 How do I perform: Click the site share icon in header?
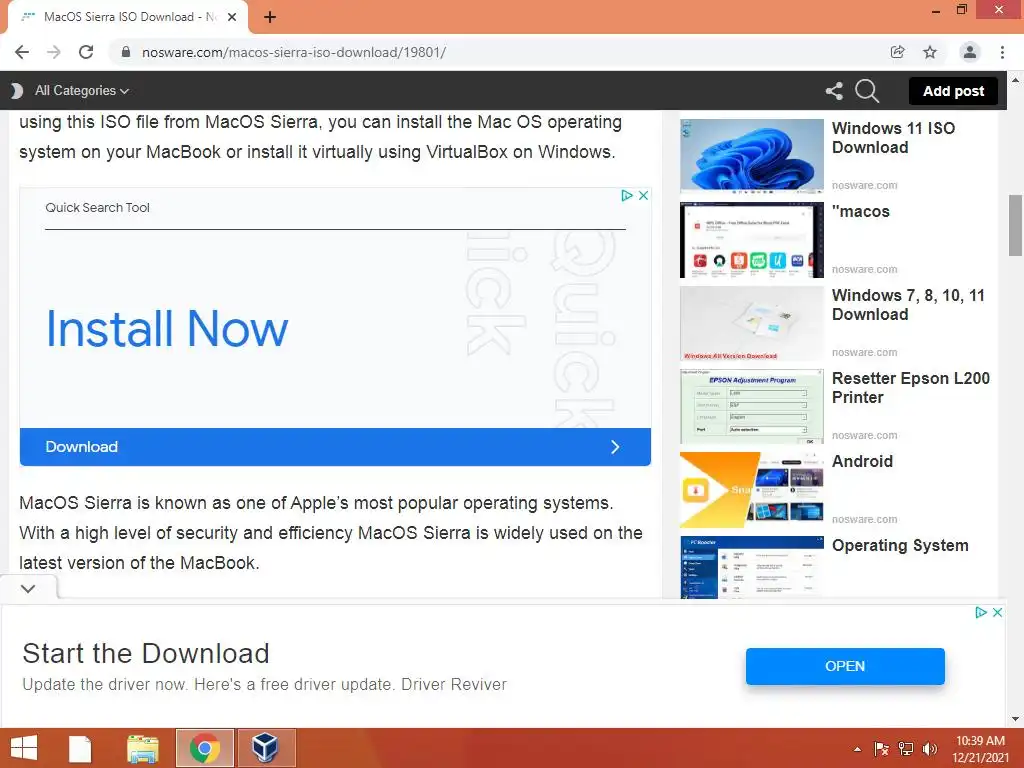click(834, 91)
